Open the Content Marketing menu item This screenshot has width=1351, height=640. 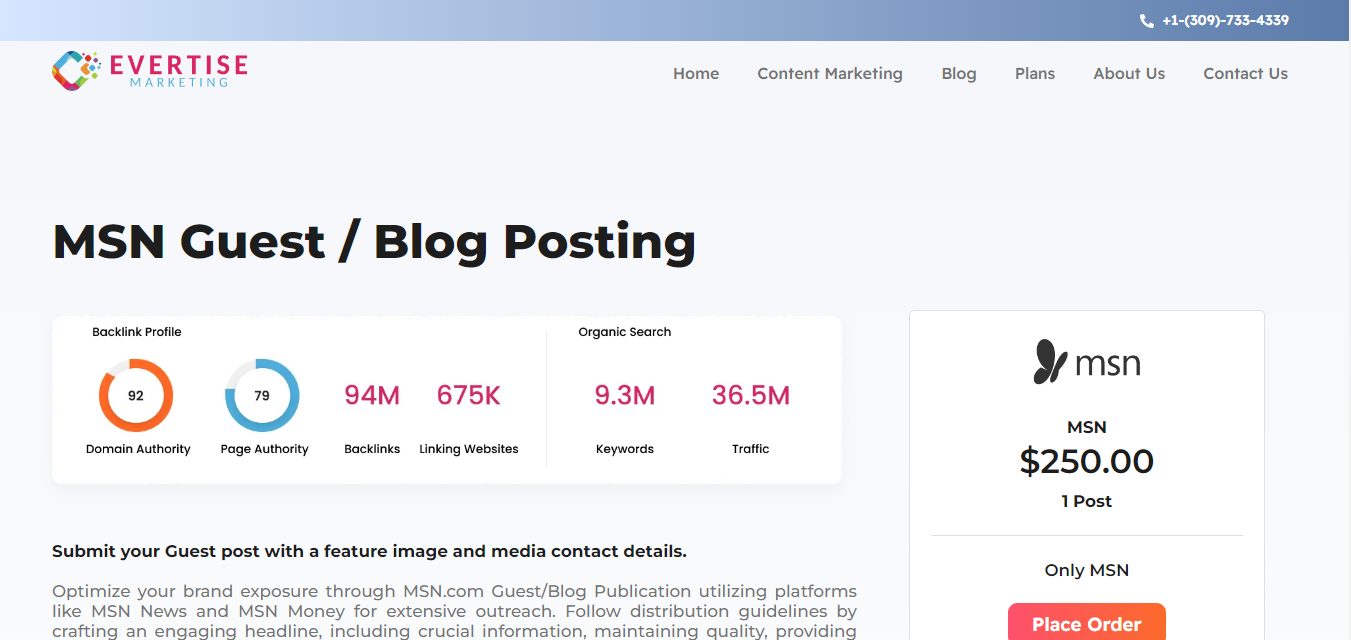point(830,73)
